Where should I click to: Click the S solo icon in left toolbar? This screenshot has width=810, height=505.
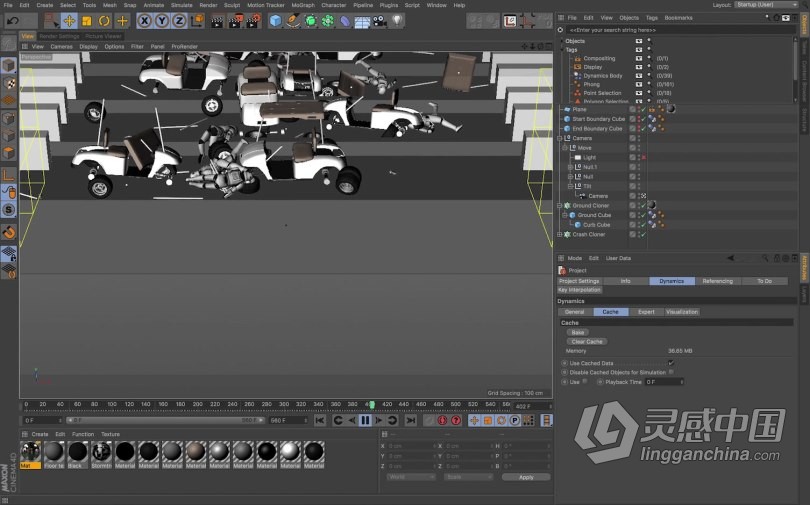9,210
